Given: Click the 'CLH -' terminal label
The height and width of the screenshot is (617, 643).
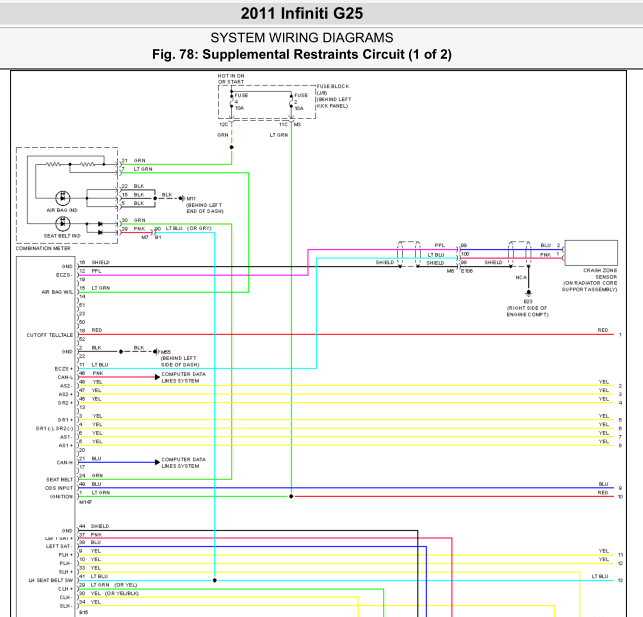Looking at the screenshot, I should click(x=66, y=597).
